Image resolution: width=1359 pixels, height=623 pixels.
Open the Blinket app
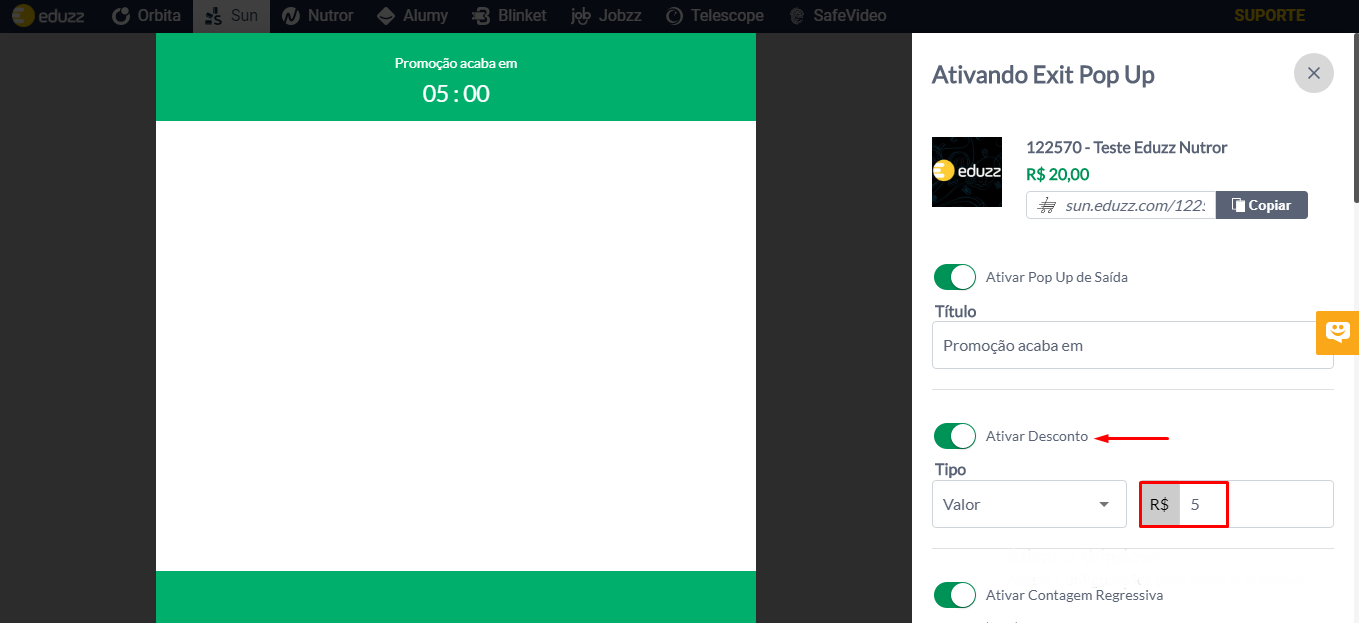pos(509,16)
